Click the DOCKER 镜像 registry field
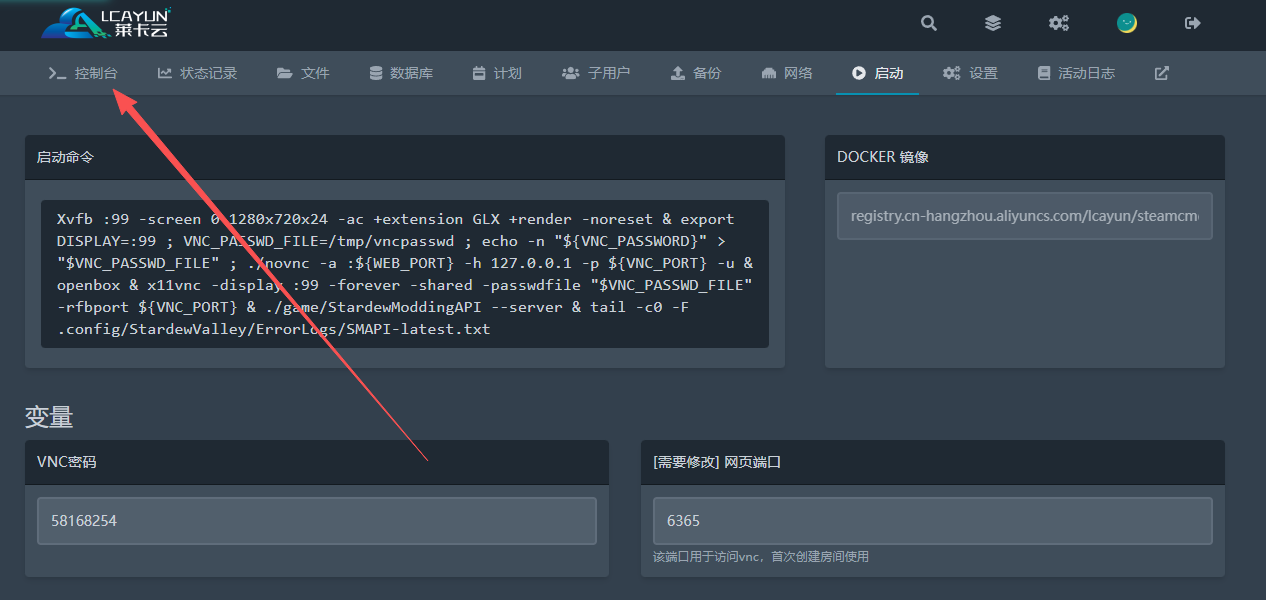1266x600 pixels. (x=1024, y=216)
